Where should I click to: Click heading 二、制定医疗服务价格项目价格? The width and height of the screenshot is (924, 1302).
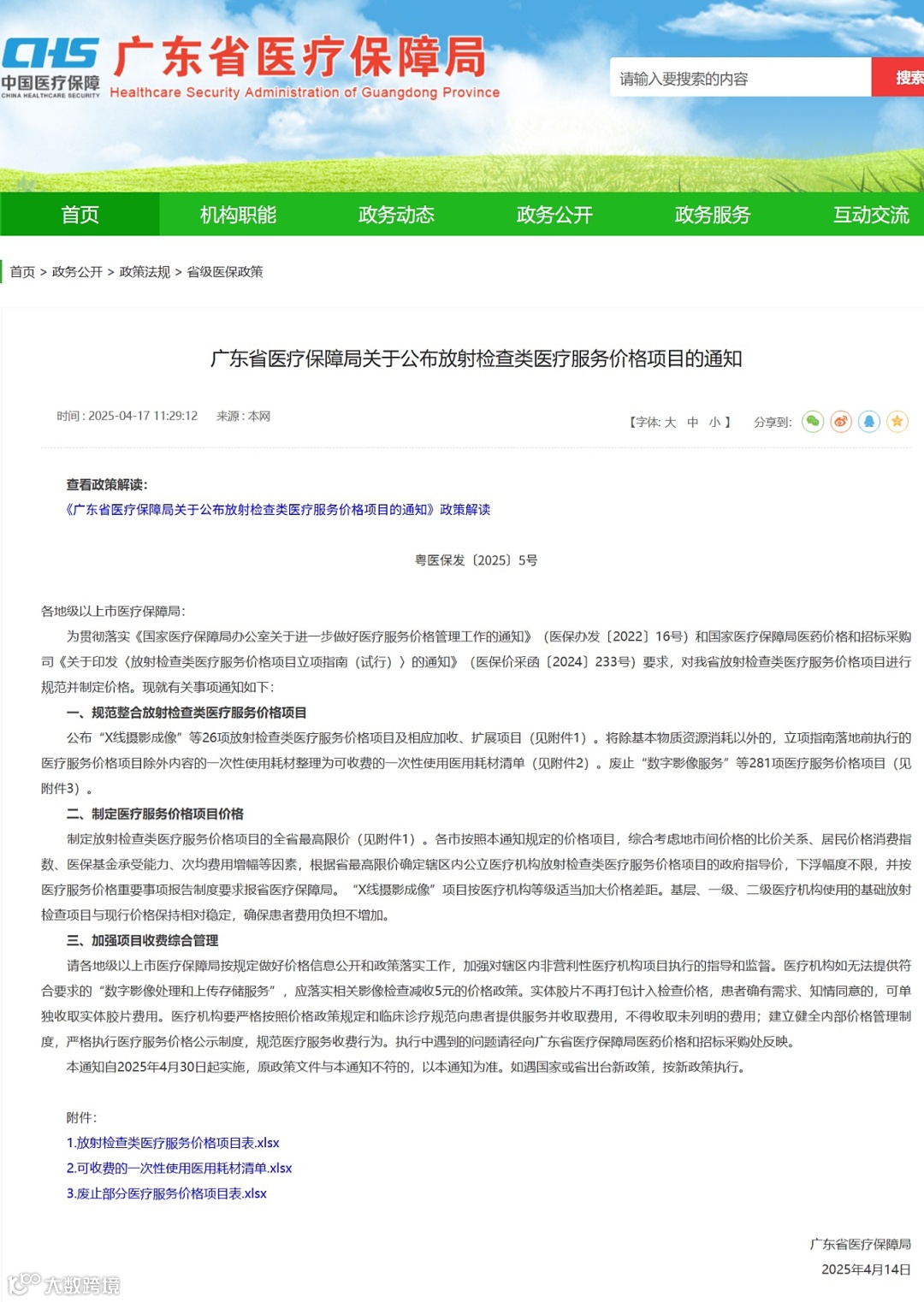[x=155, y=814]
